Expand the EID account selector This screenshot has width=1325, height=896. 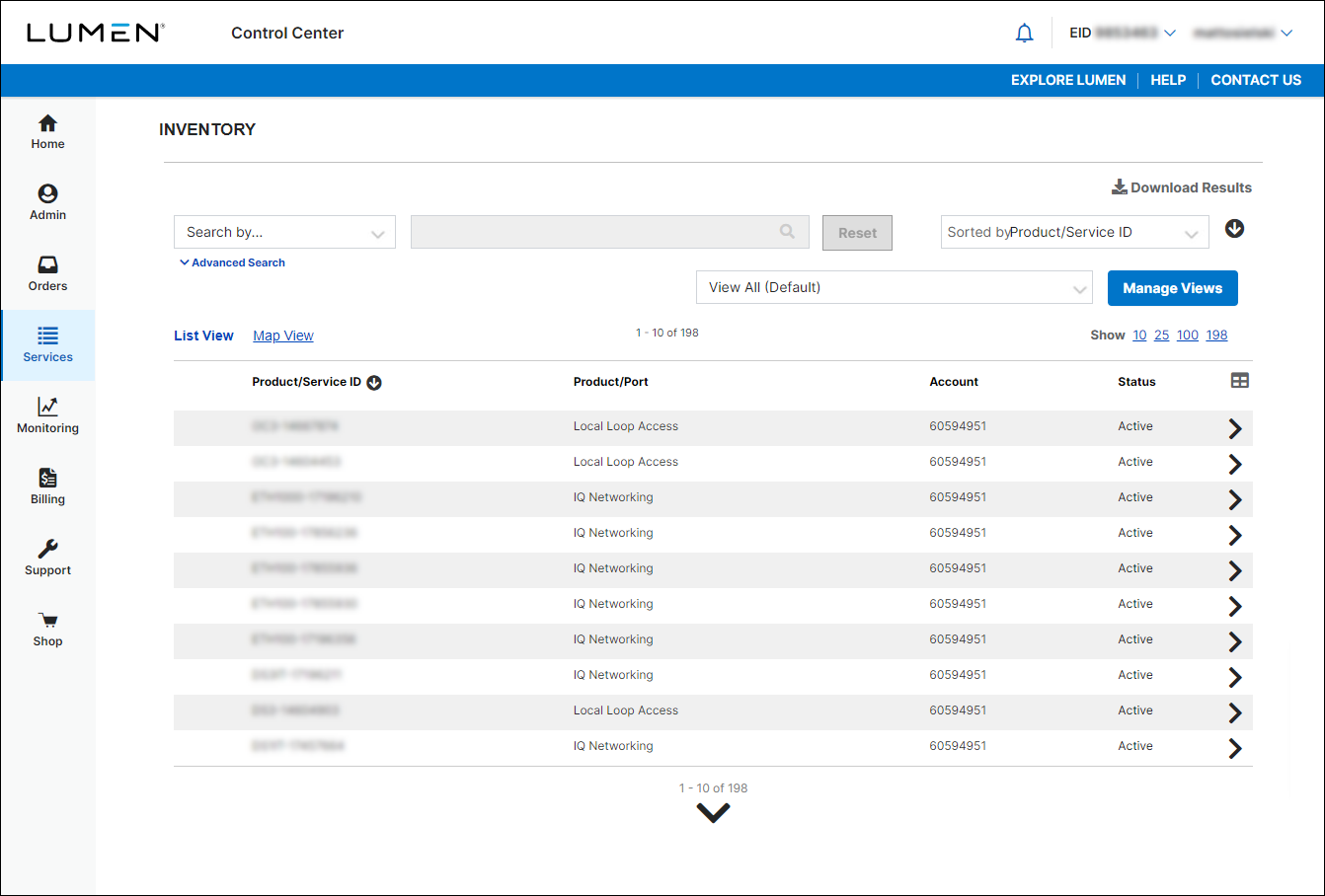(1123, 33)
